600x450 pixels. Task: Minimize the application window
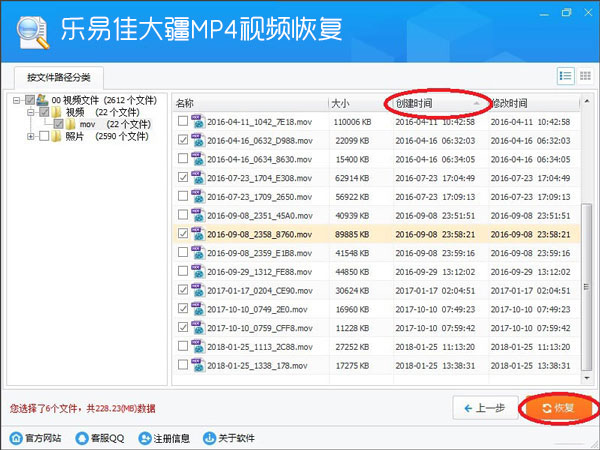[544, 14]
